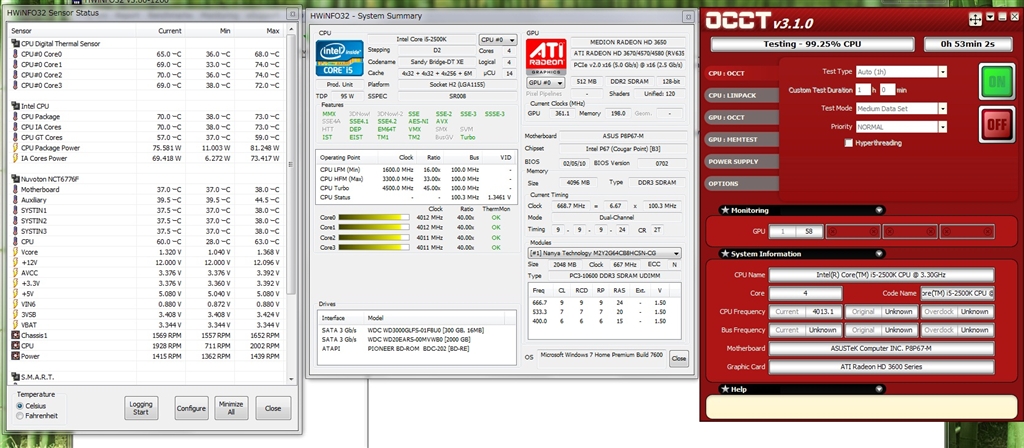This screenshot has height=448, width=1024.
Task: Click the custom test duration hours field
Action: coord(863,90)
